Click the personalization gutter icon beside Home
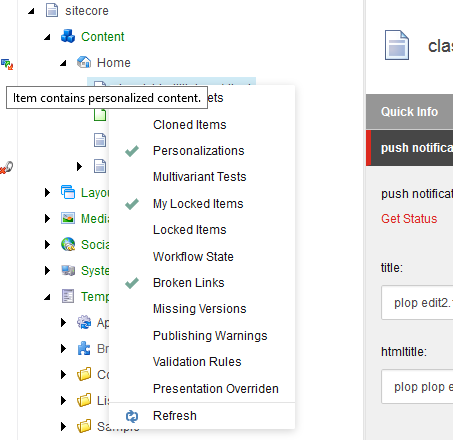Screen dimensions: 453x440 tap(7, 64)
